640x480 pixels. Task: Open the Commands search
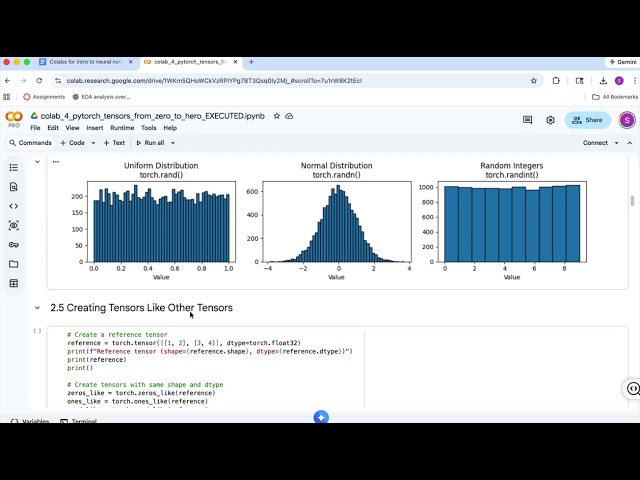click(31, 143)
